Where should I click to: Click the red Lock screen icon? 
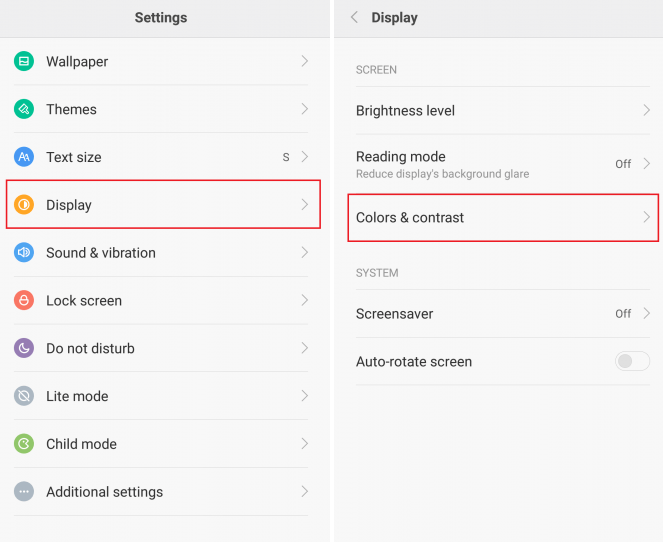point(24,300)
